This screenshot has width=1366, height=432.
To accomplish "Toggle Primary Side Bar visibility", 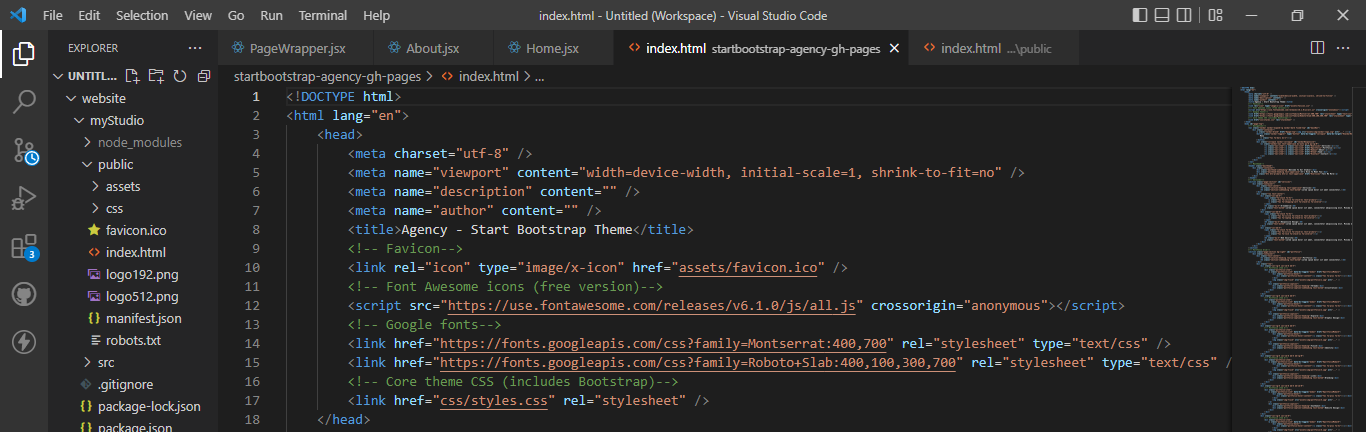I will (x=1140, y=16).
